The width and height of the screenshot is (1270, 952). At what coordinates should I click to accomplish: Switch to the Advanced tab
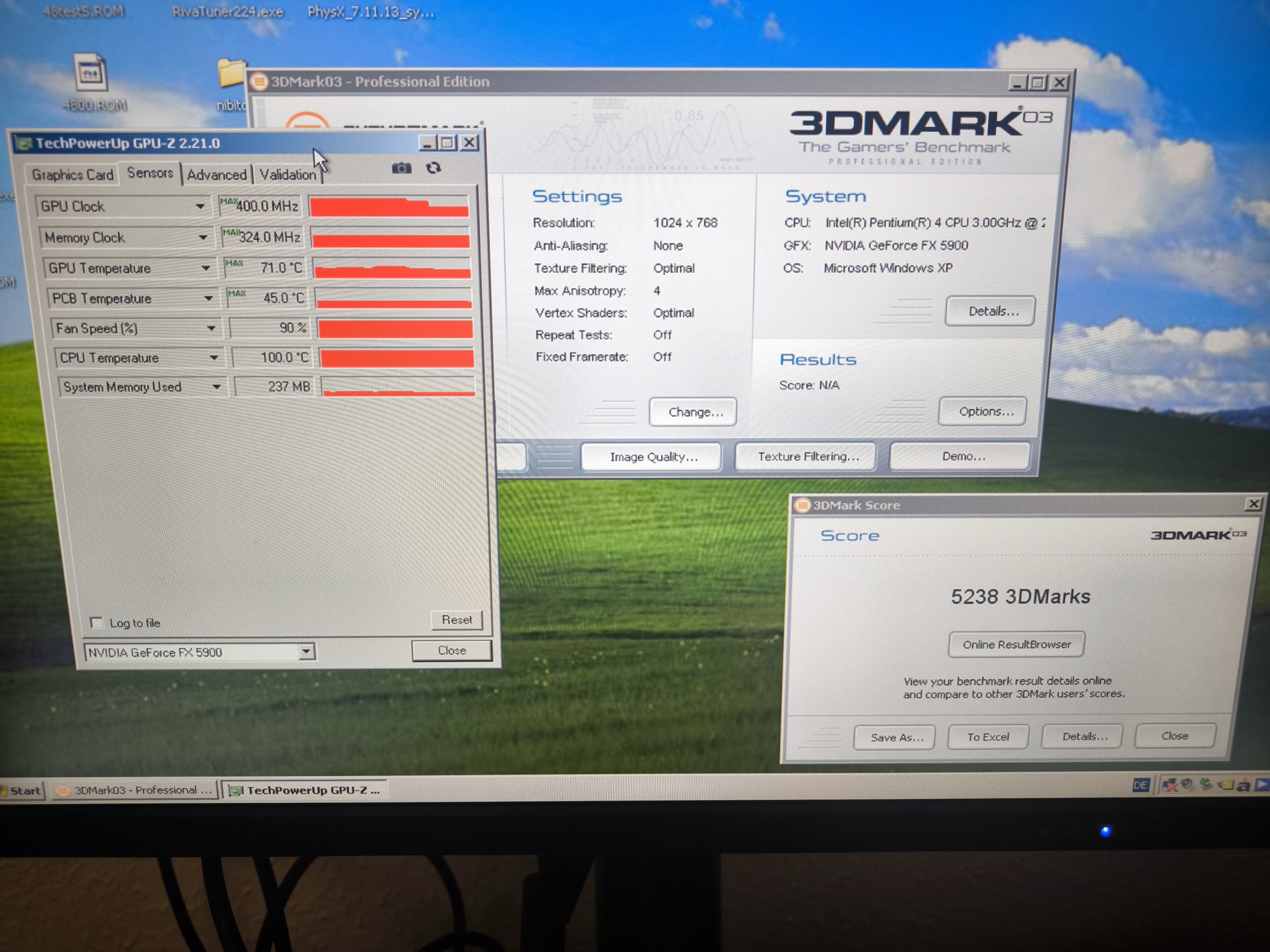coord(216,175)
